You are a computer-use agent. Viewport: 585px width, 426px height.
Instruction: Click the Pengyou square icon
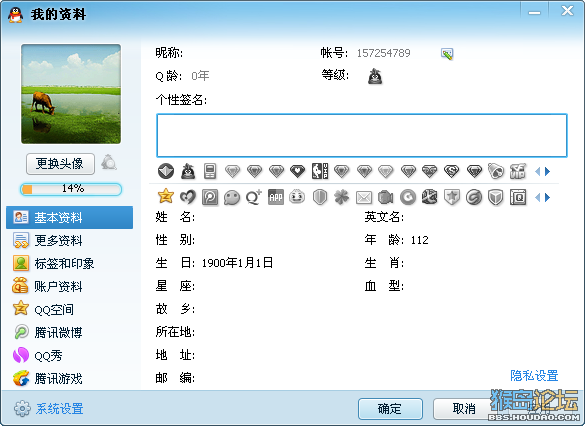point(210,197)
